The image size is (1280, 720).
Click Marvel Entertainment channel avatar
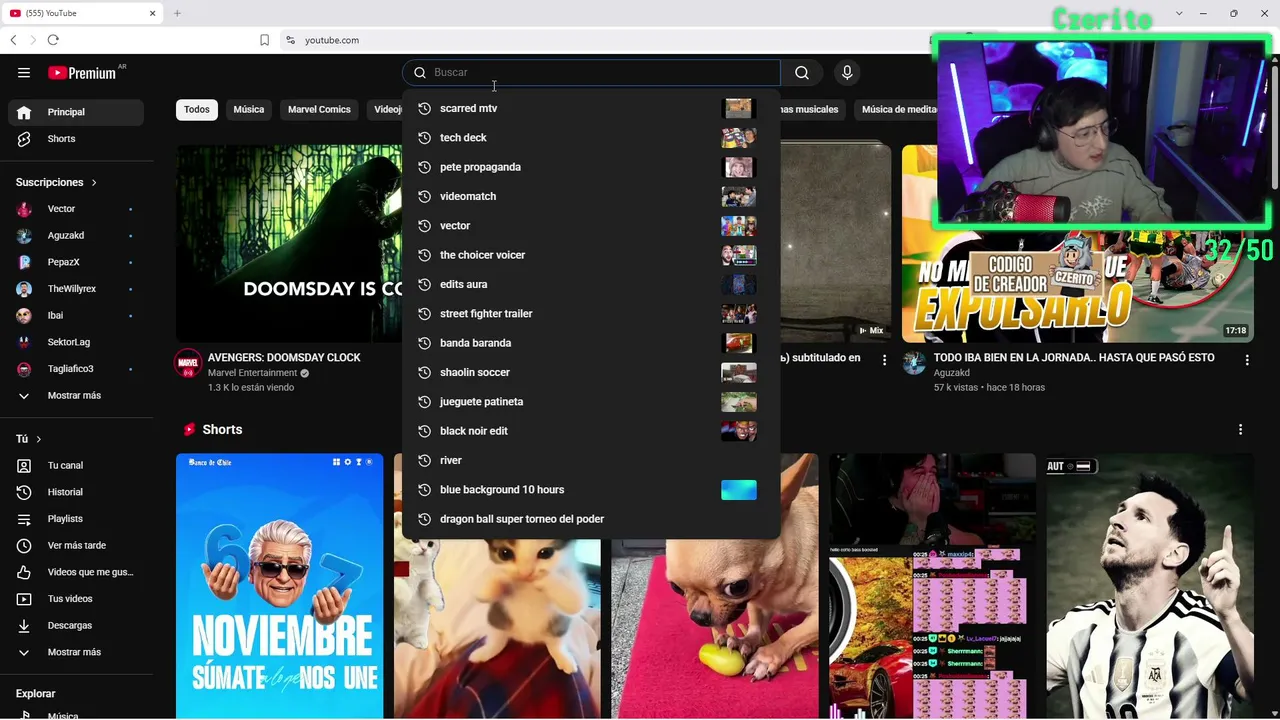coord(188,364)
